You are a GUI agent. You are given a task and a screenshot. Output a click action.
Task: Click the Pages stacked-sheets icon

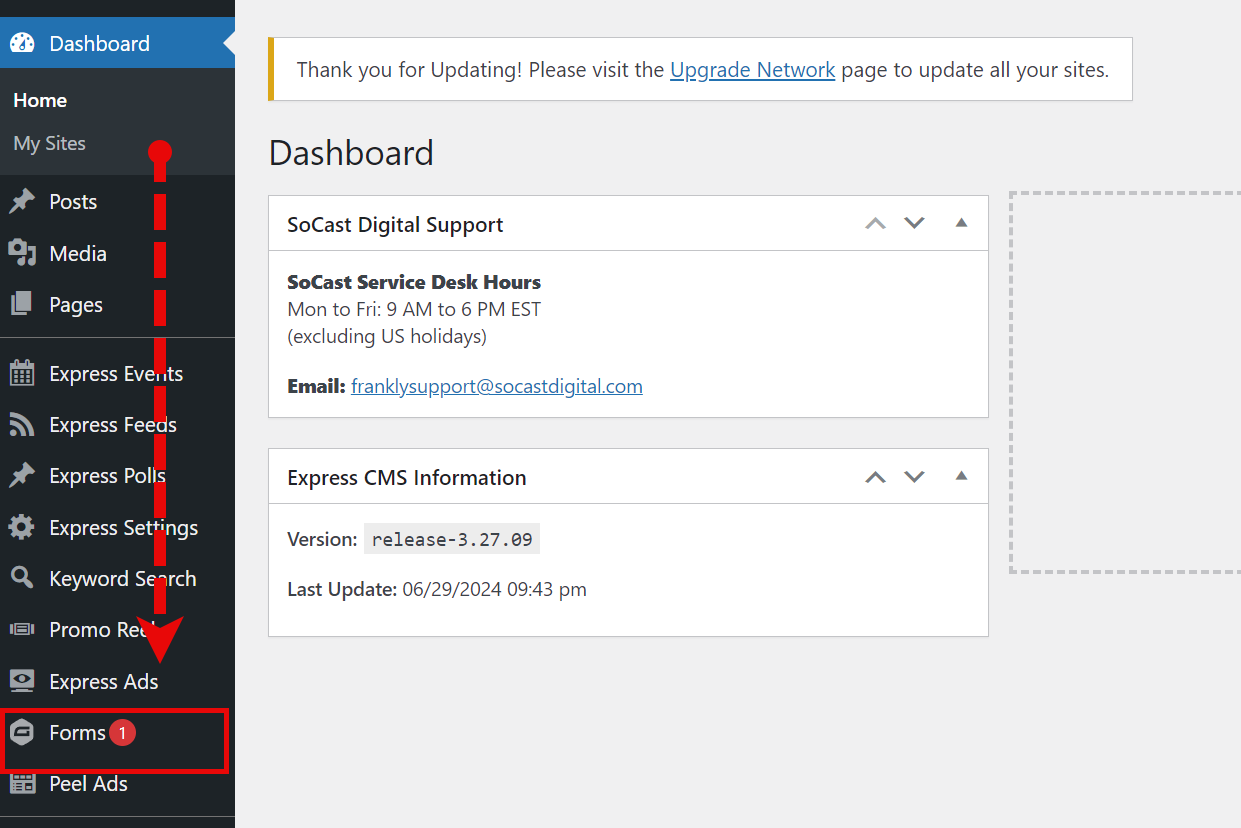pyautogui.click(x=22, y=305)
